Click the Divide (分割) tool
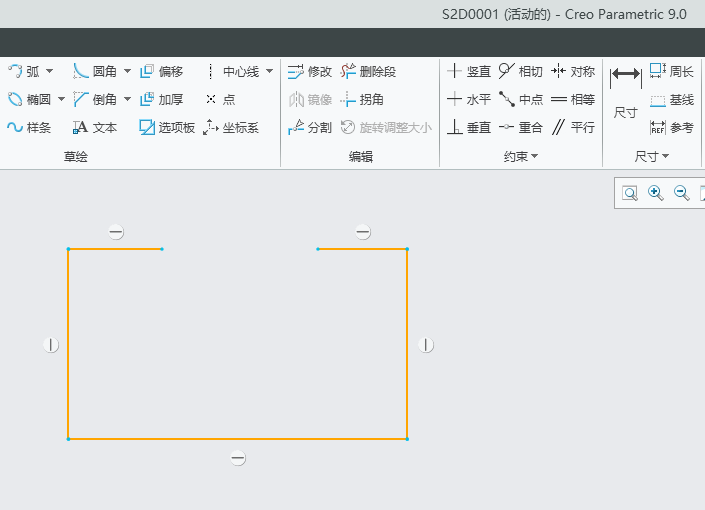Screen dimensions: 705x510 click(310, 128)
